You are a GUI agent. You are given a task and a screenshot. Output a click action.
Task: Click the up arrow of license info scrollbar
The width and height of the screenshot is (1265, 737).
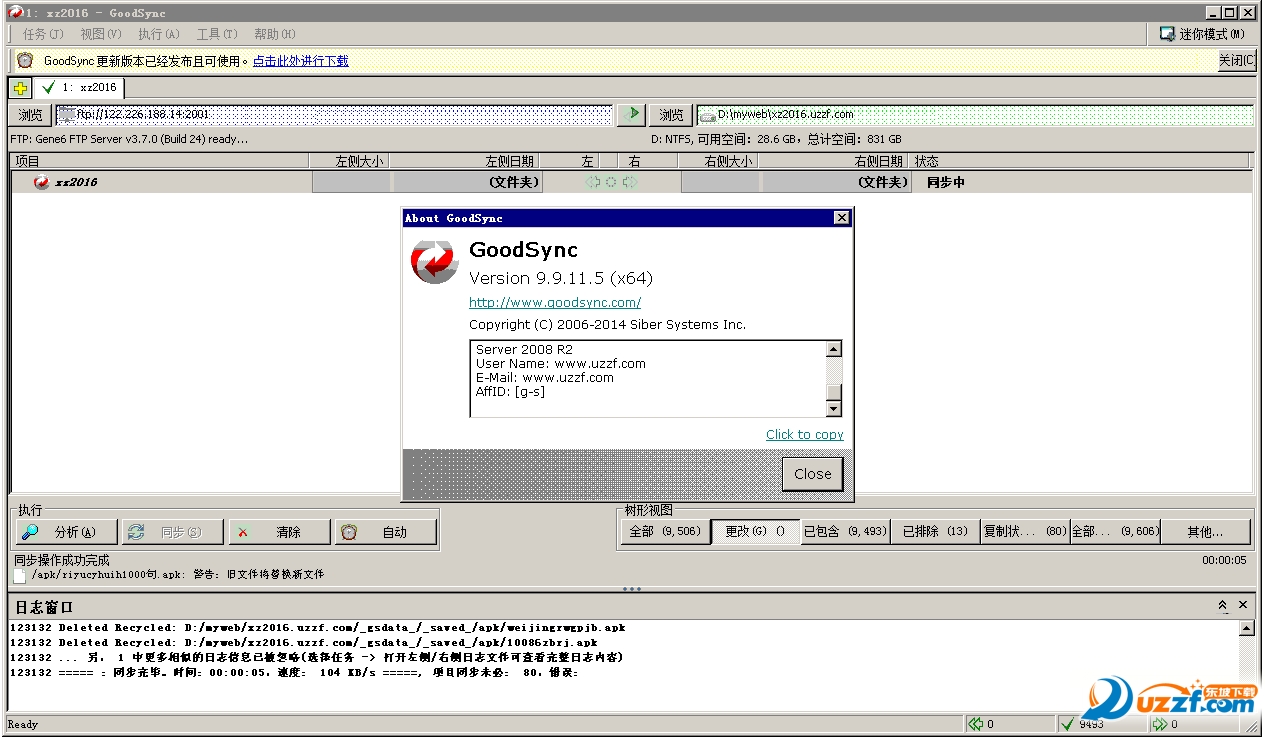(x=834, y=349)
